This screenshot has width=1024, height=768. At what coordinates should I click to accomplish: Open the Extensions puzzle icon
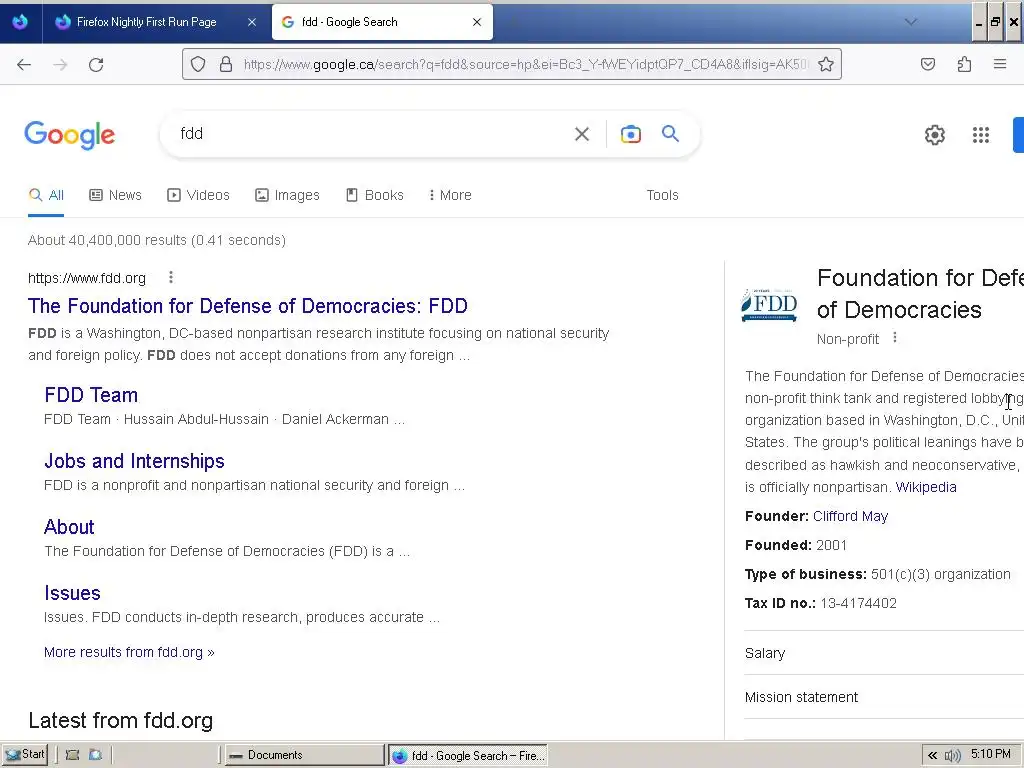pyautogui.click(x=964, y=64)
